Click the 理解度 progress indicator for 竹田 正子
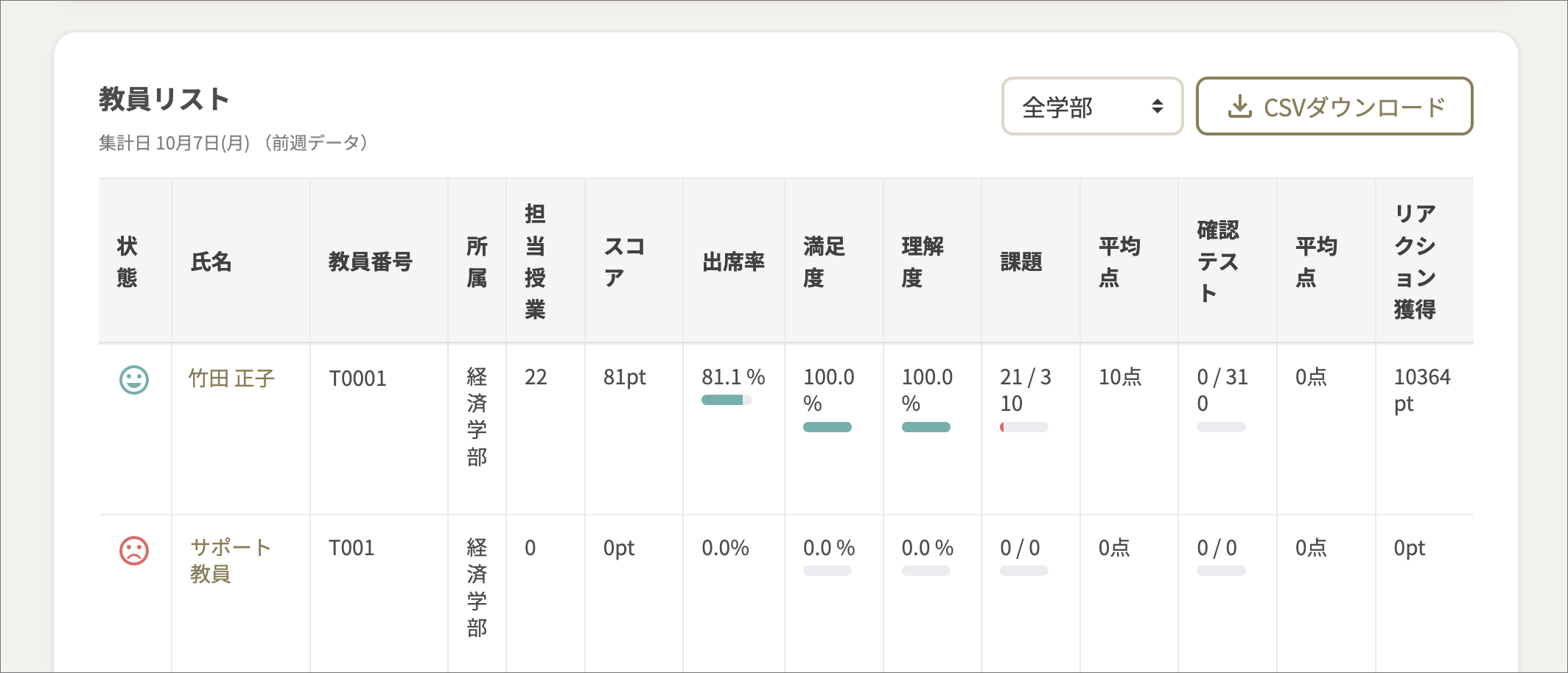 click(x=925, y=426)
